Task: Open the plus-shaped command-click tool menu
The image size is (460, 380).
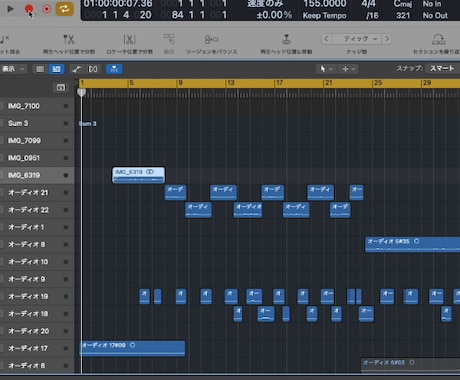Action: [x=348, y=69]
